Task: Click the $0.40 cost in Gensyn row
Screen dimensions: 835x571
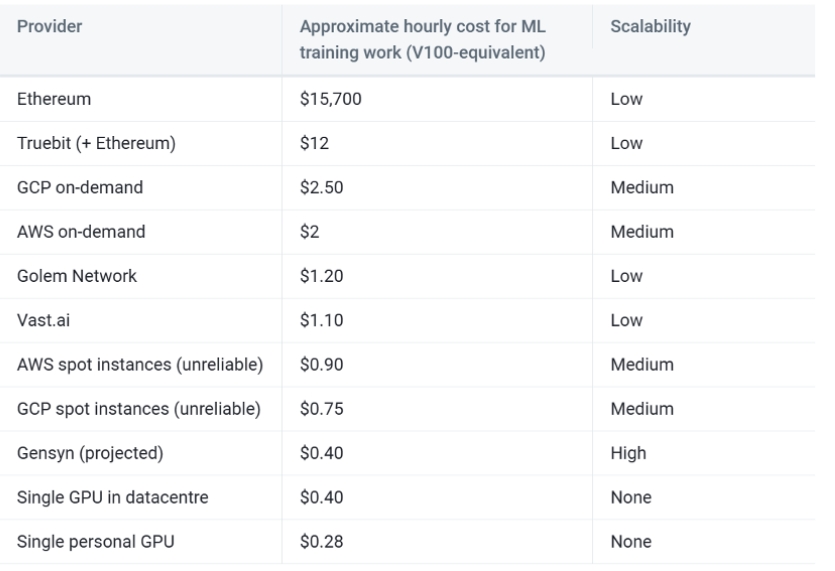Action: point(321,453)
